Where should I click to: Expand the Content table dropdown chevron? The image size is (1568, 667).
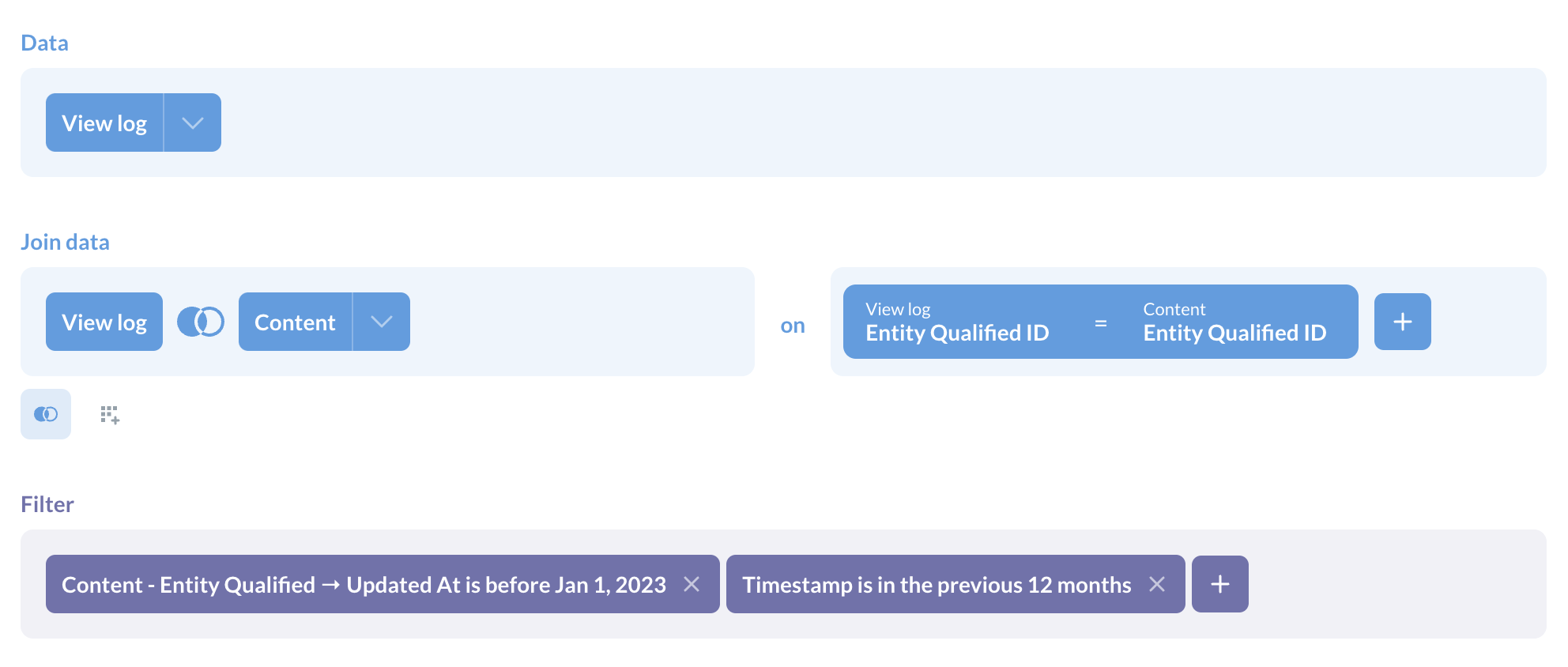pyautogui.click(x=382, y=321)
